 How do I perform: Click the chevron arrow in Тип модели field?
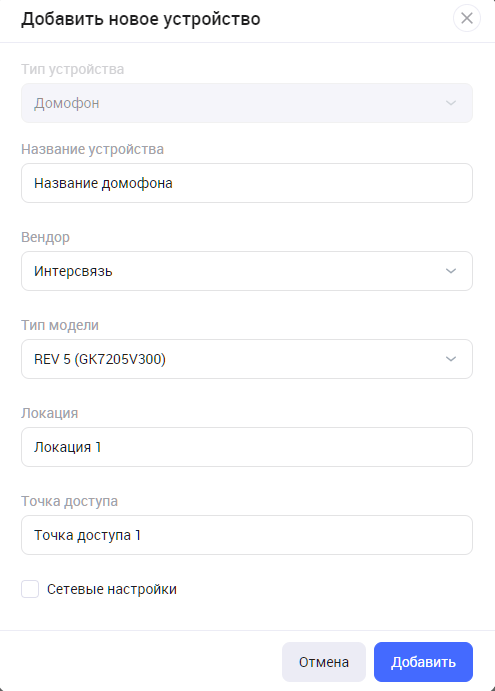click(450, 359)
